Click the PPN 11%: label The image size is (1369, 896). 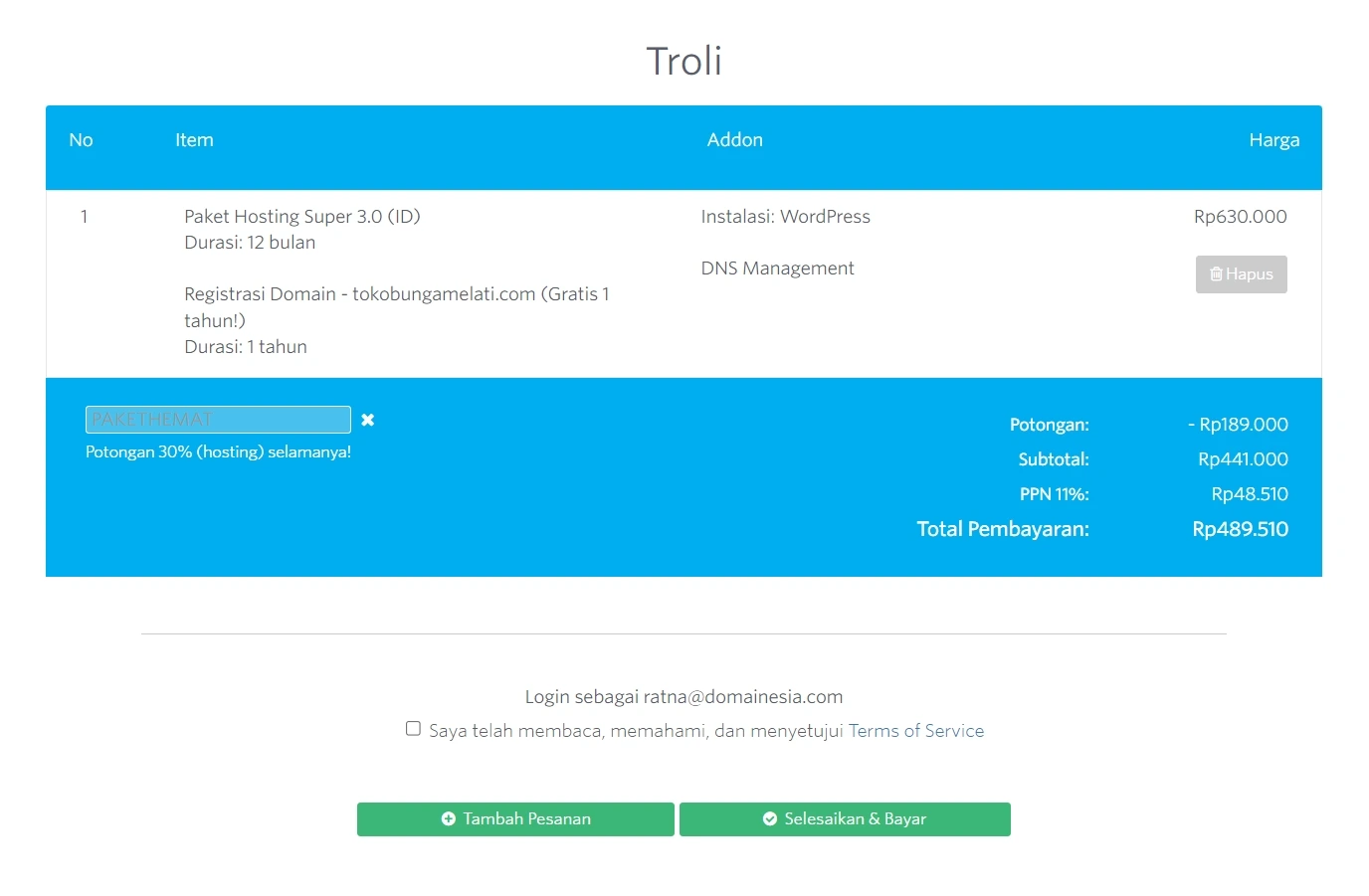1055,494
